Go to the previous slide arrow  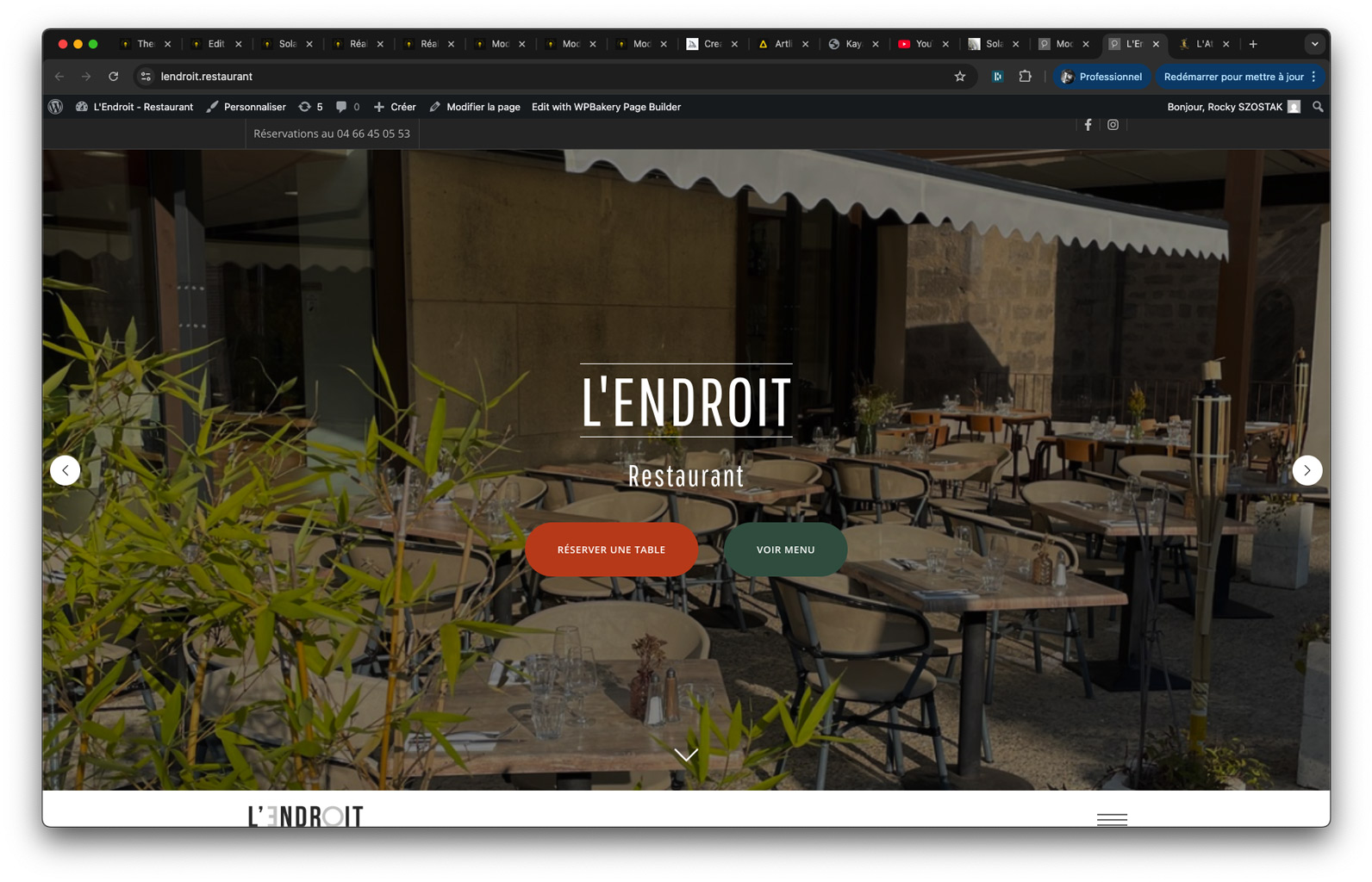[x=65, y=470]
